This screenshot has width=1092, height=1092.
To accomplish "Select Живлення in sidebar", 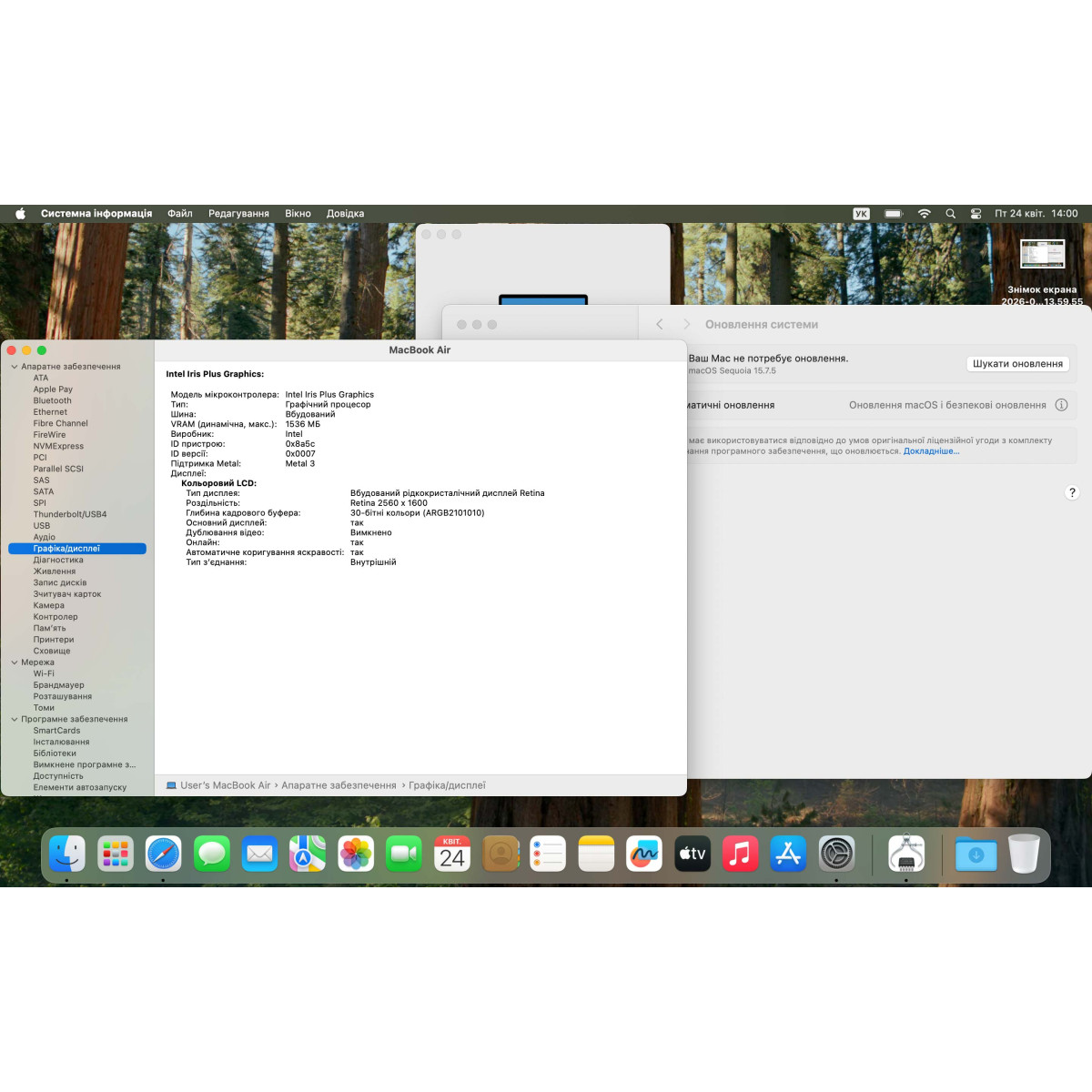I will point(55,571).
